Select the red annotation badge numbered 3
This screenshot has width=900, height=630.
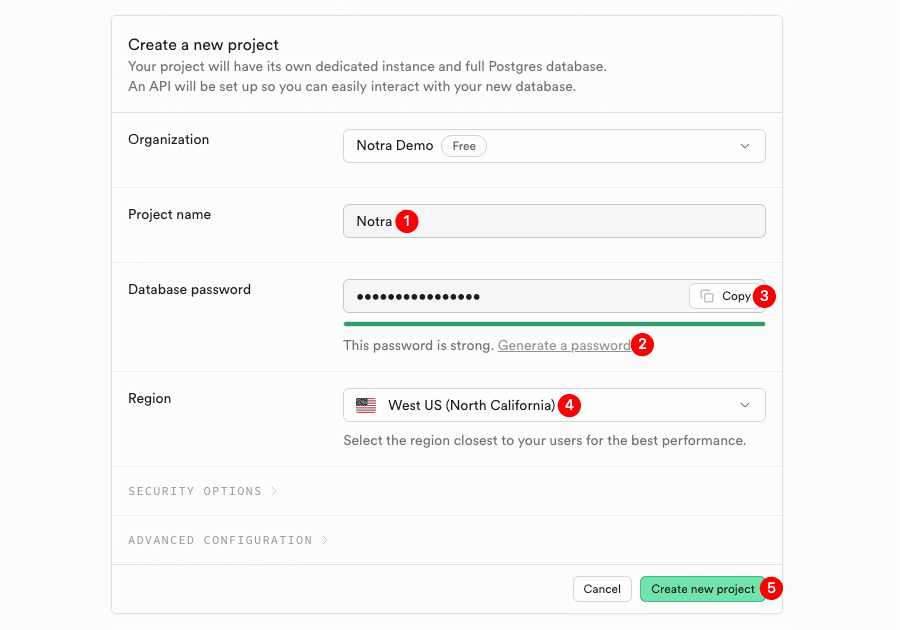(764, 296)
